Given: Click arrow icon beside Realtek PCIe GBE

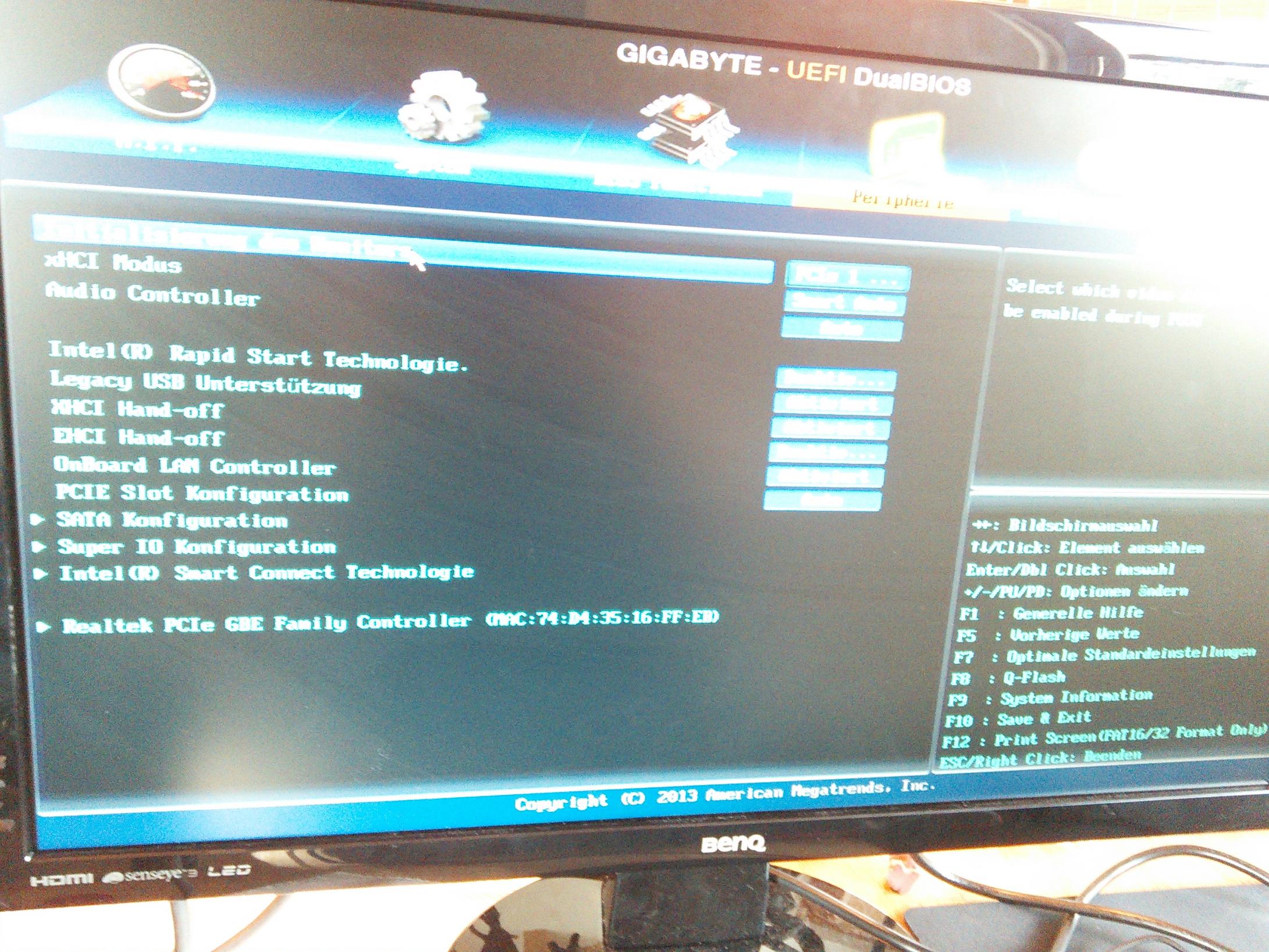Looking at the screenshot, I should click(x=44, y=626).
